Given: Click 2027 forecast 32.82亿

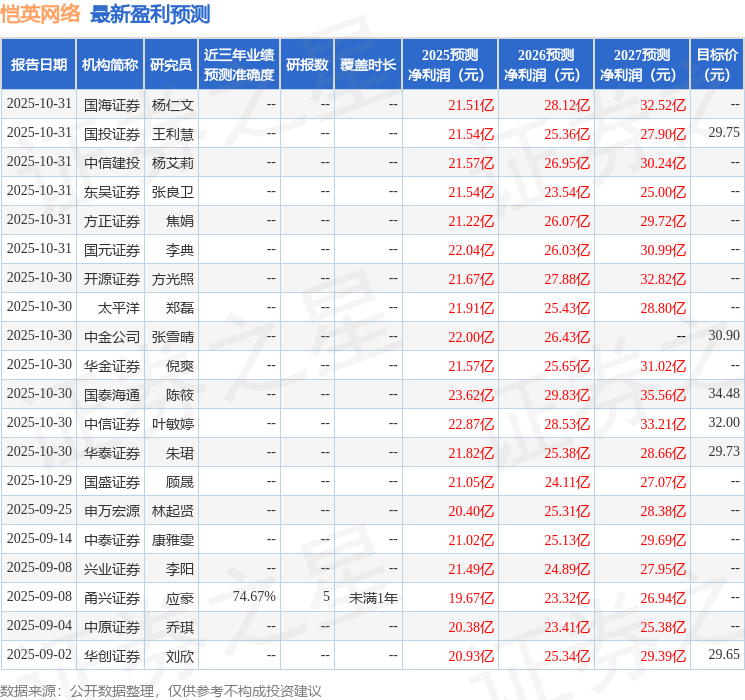Looking at the screenshot, I should (663, 279).
